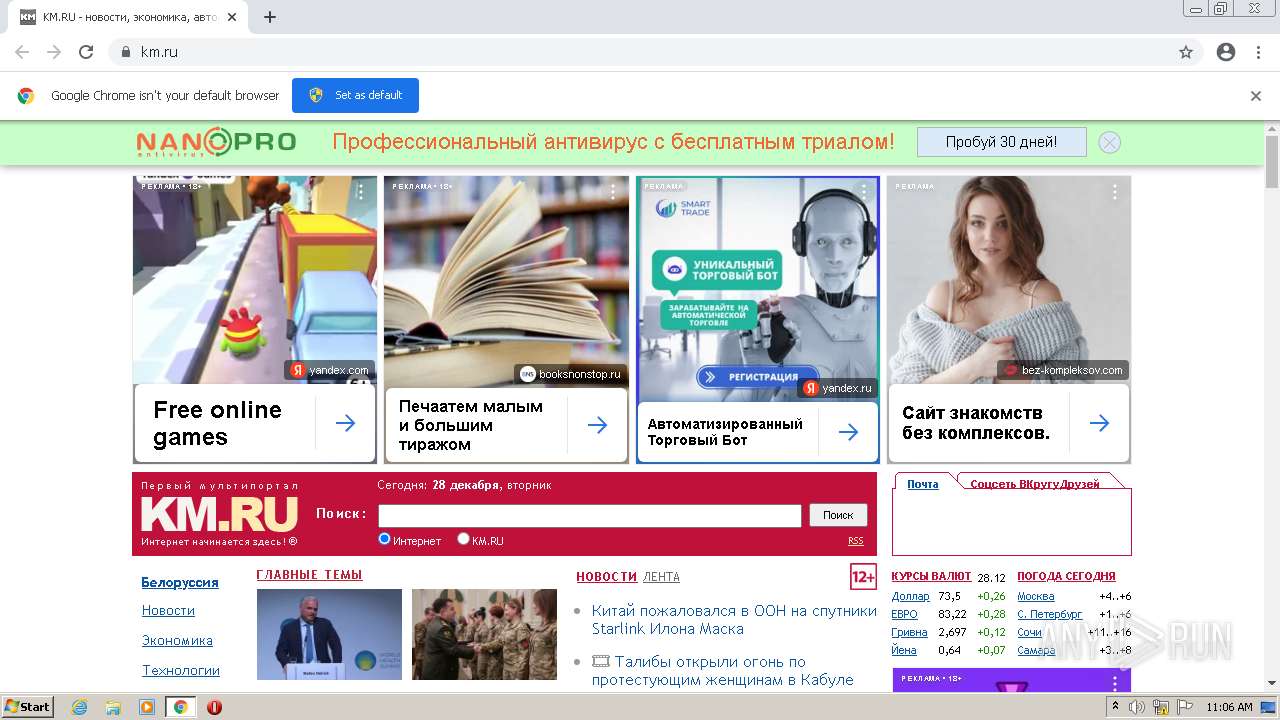This screenshot has height=720, width=1280.
Task: Open the ЛЕНТА news feed link
Action: (x=661, y=577)
